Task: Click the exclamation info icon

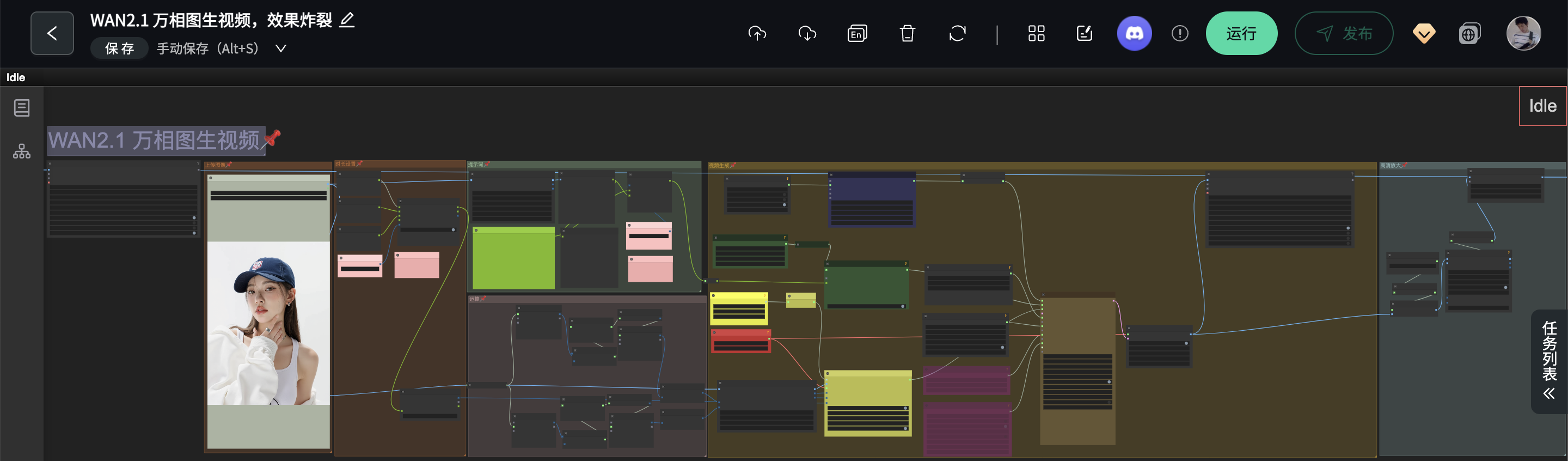Action: 1180,33
